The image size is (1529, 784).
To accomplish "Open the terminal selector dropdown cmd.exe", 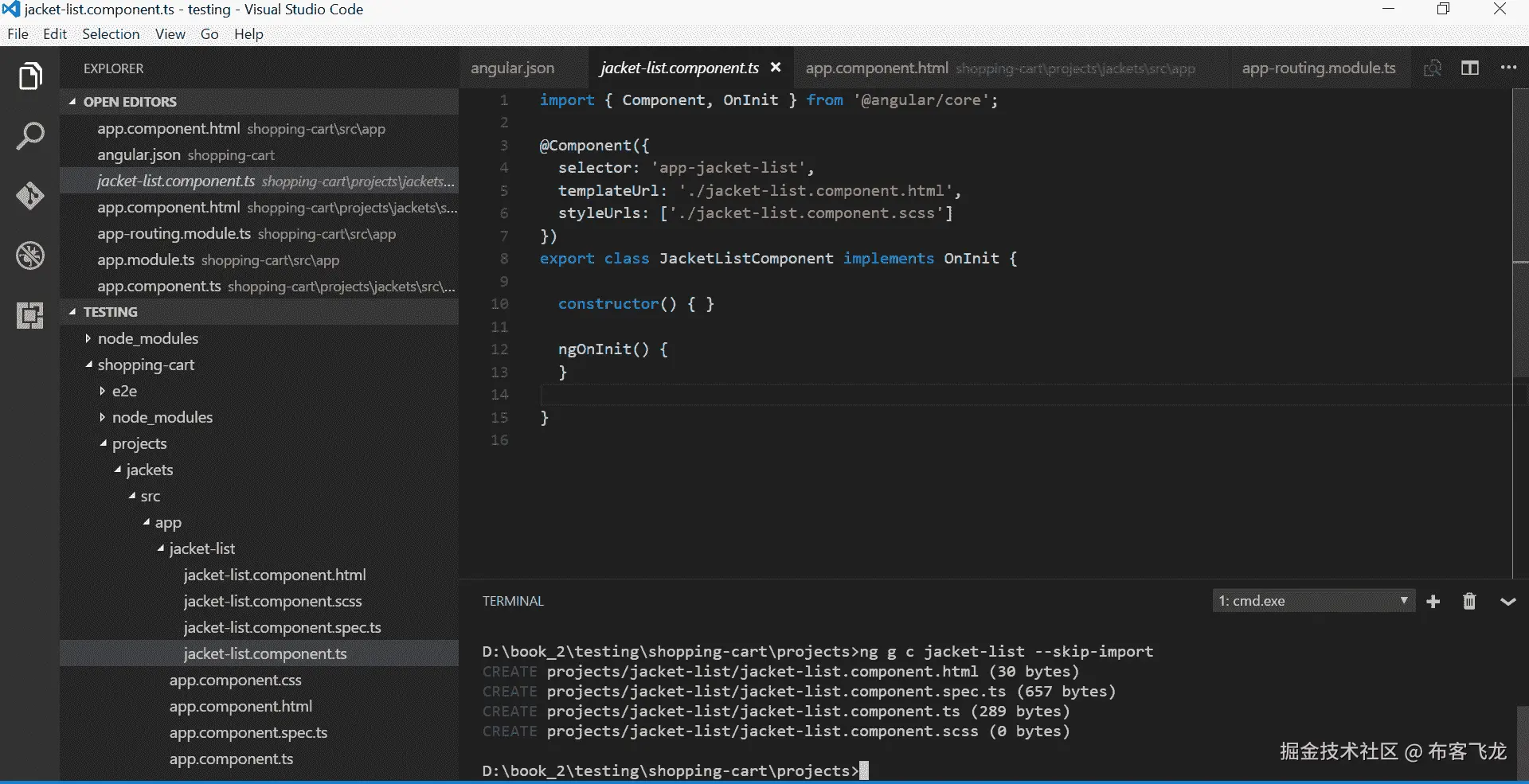I will (1312, 601).
